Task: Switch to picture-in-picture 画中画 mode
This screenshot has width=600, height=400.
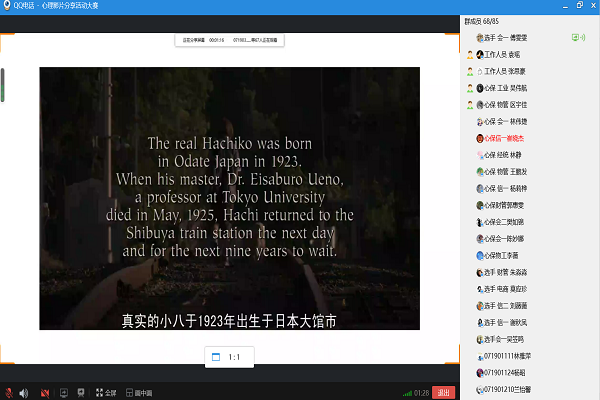Action: (139, 393)
